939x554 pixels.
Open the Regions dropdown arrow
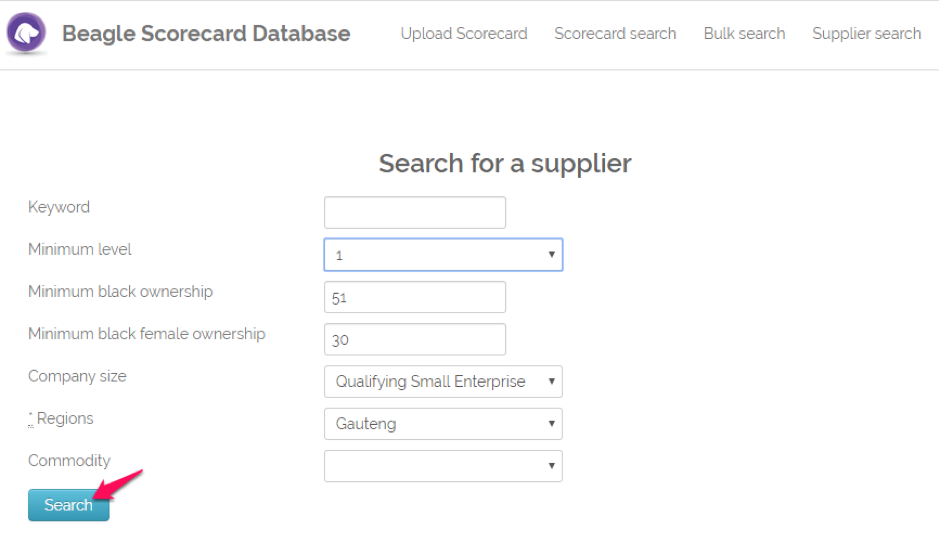coord(552,424)
